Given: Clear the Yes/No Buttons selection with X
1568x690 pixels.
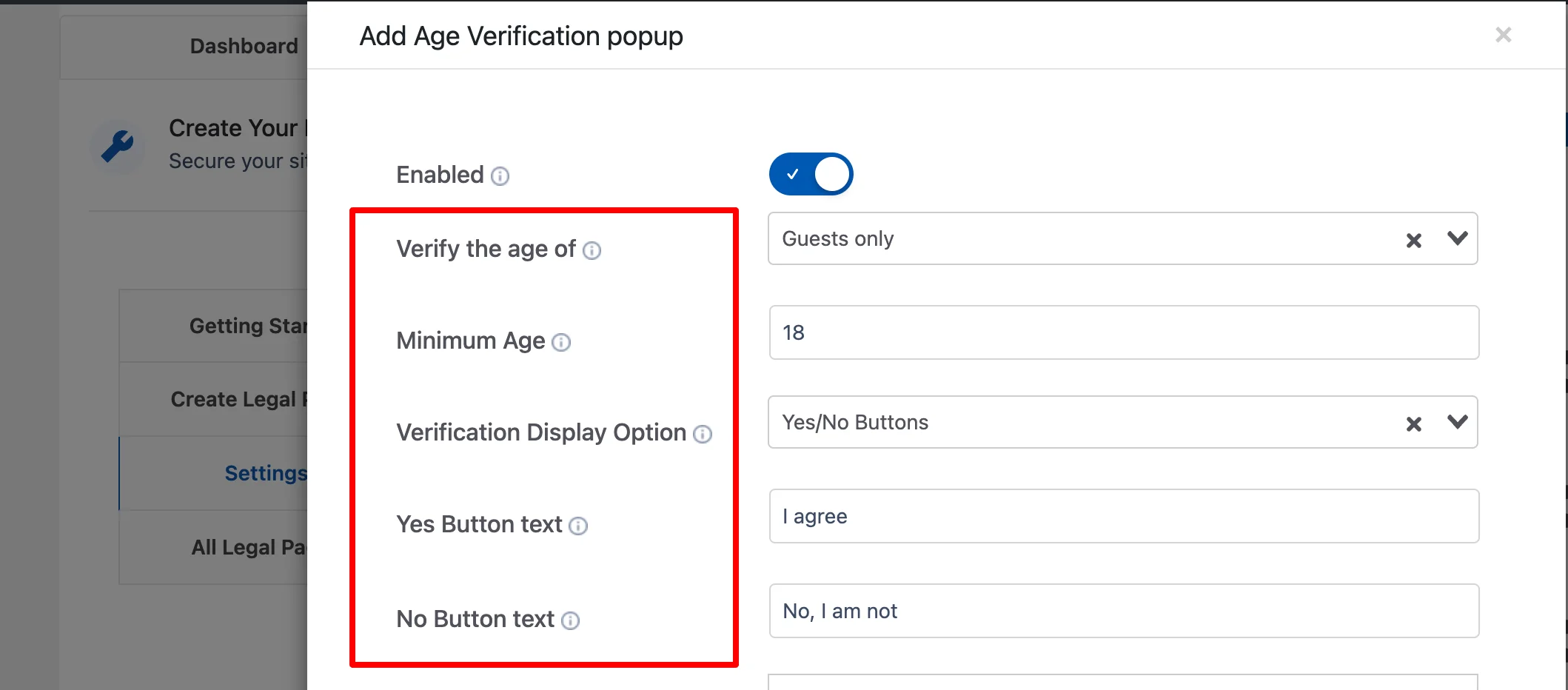Looking at the screenshot, I should pyautogui.click(x=1414, y=424).
